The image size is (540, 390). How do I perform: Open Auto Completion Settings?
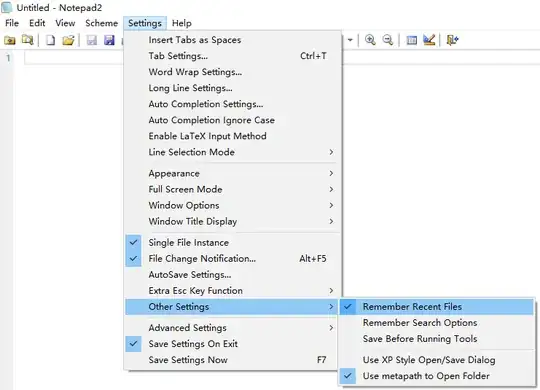point(232,104)
